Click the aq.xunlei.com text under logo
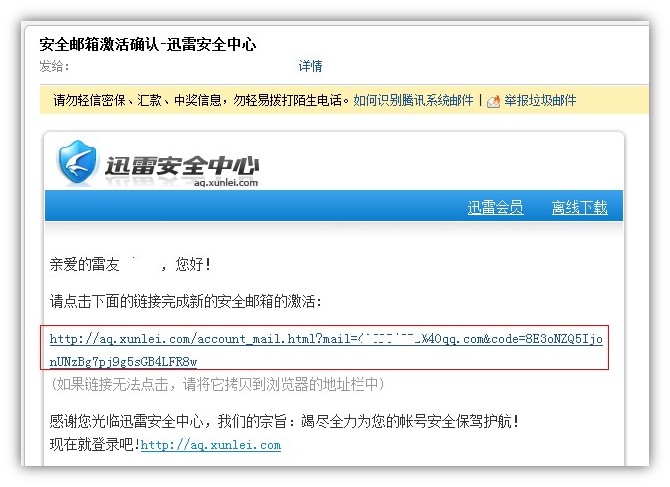Screen dimensions: 670x487 click(x=226, y=183)
